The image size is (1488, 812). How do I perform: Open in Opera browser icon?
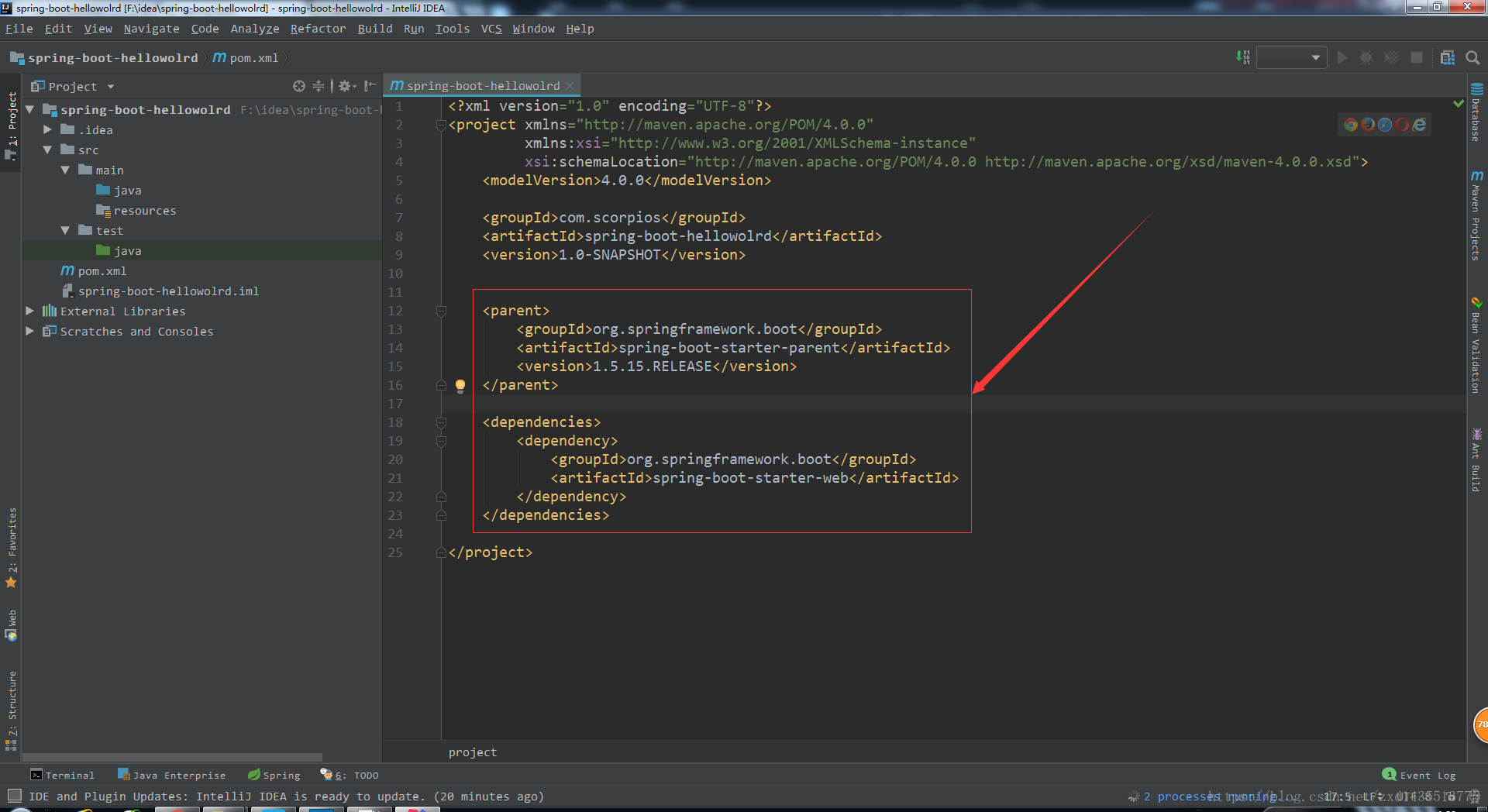click(1402, 125)
